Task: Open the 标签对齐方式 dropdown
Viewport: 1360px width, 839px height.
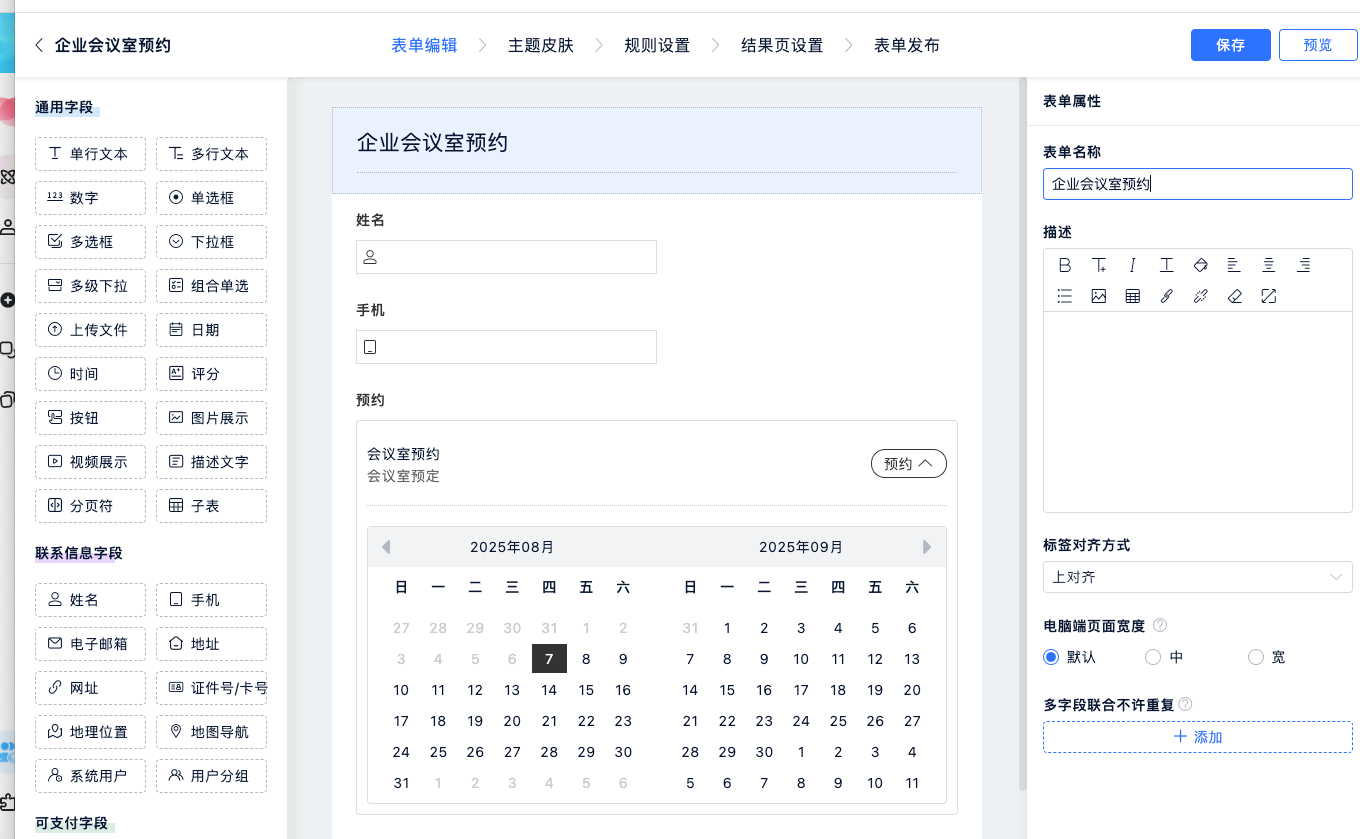Action: [1197, 577]
